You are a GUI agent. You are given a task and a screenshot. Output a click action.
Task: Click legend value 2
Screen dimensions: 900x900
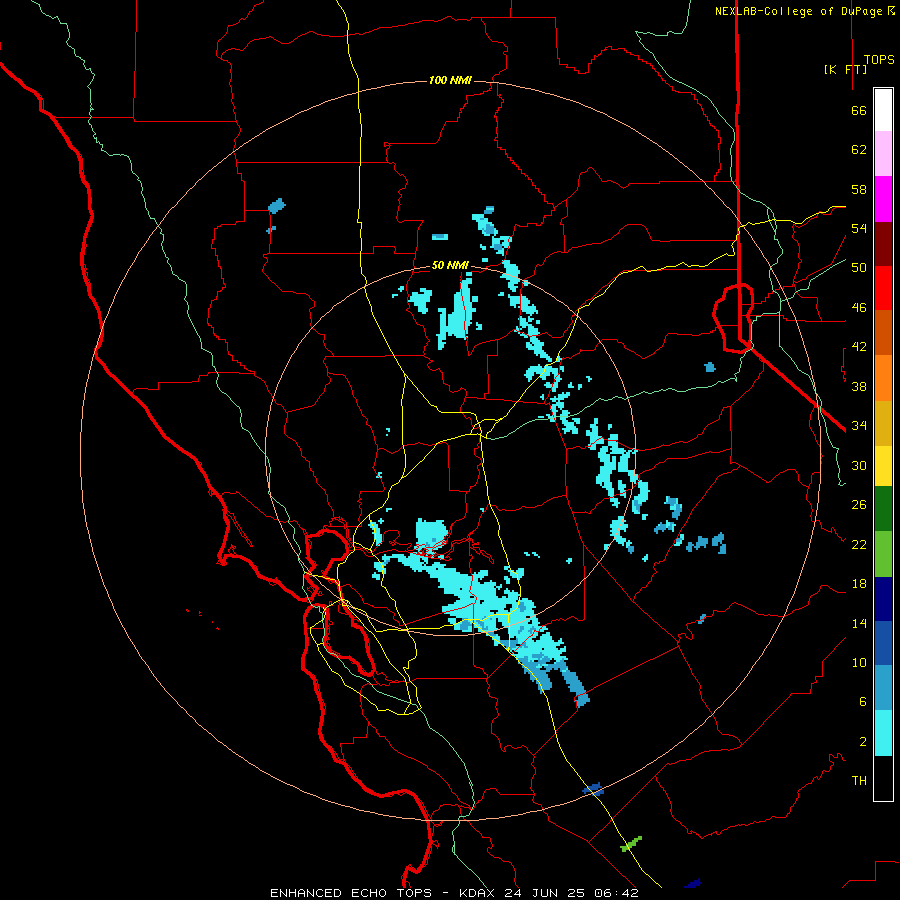tap(862, 742)
